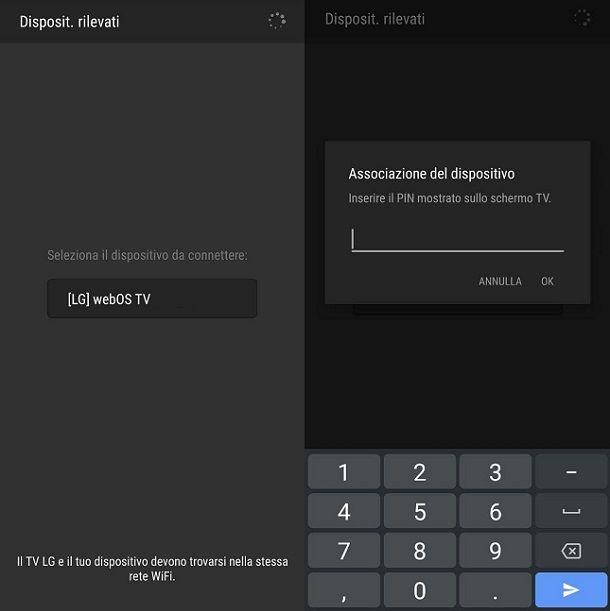
Task: Tap the period key on keypad
Action: tap(495, 590)
